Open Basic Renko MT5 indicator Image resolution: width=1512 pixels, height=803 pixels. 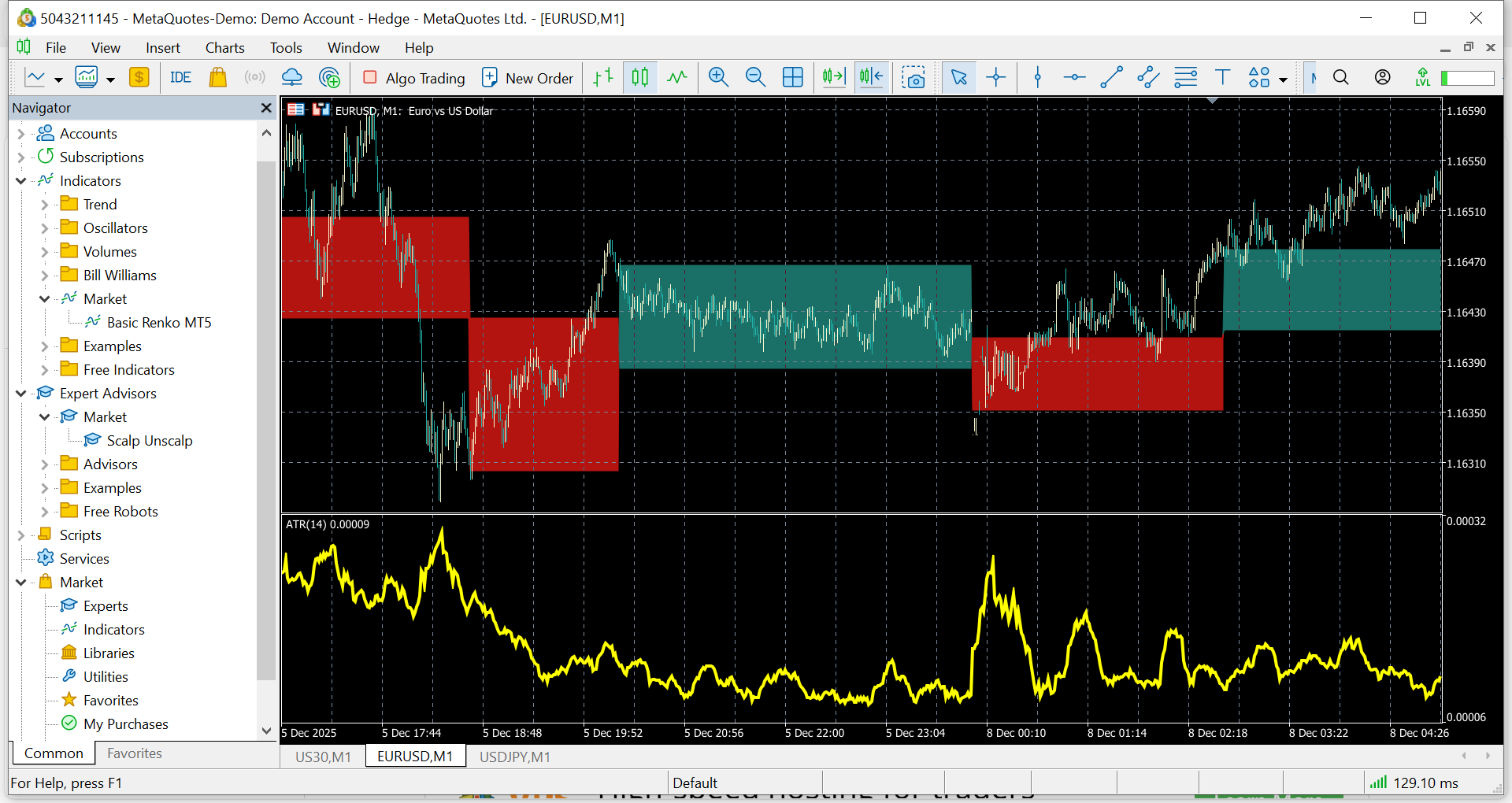pos(158,323)
